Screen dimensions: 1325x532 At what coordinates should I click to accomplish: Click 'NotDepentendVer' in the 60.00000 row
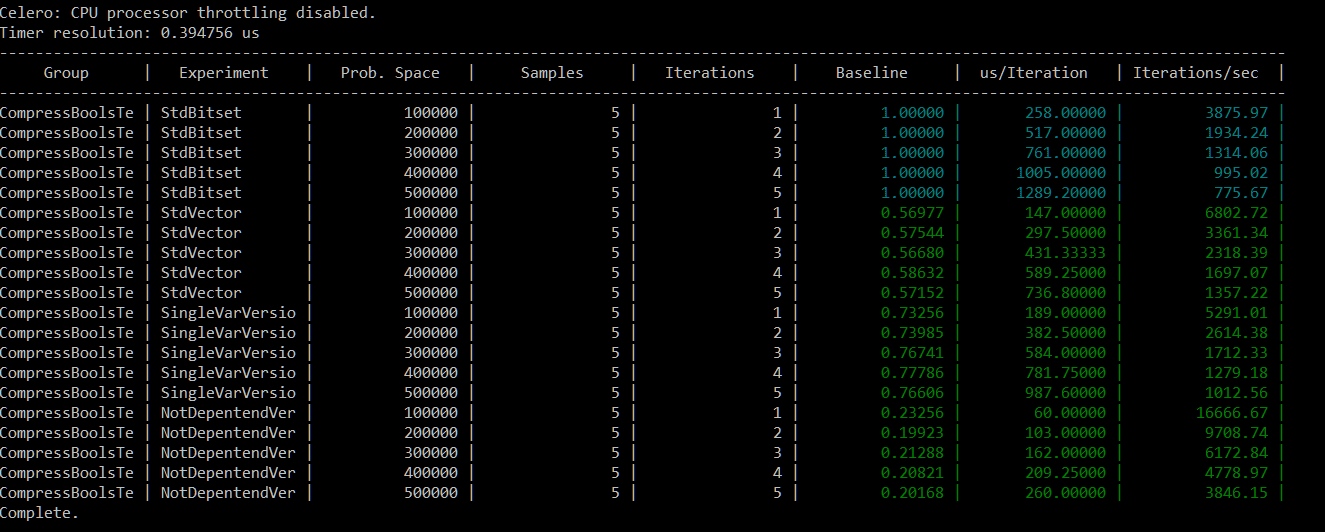point(228,413)
